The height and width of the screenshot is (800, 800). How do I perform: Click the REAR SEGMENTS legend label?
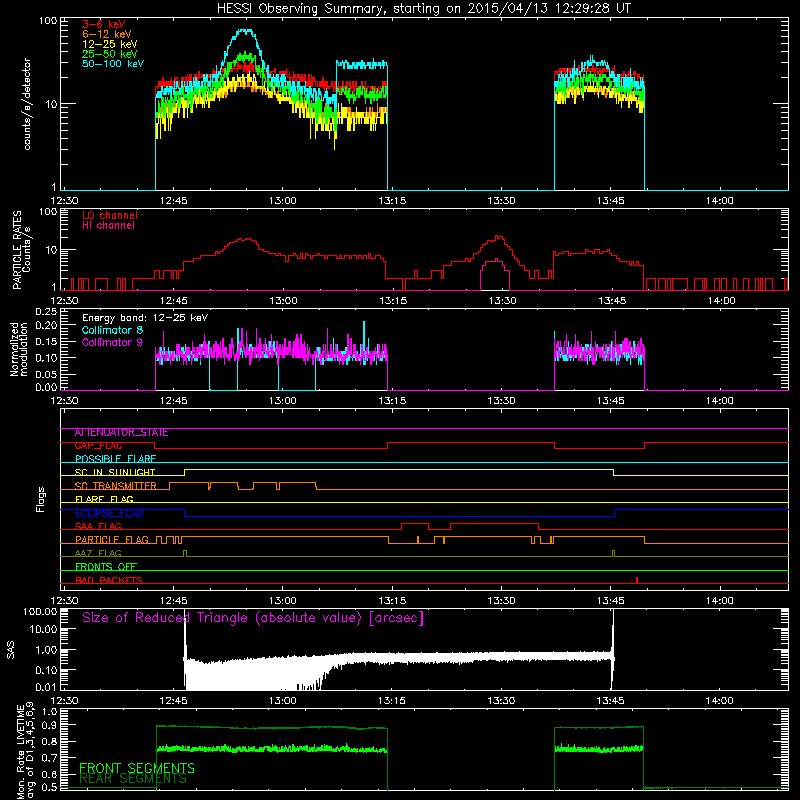click(133, 779)
